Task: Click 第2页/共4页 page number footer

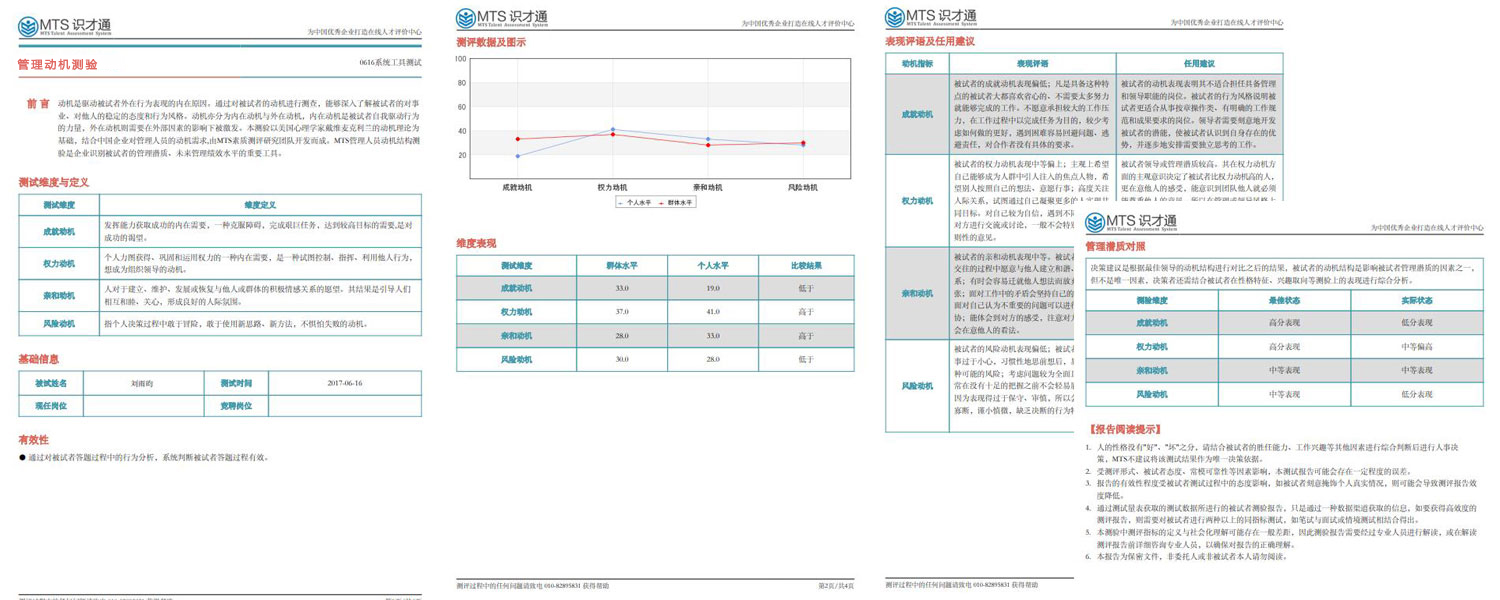Action: point(837,585)
